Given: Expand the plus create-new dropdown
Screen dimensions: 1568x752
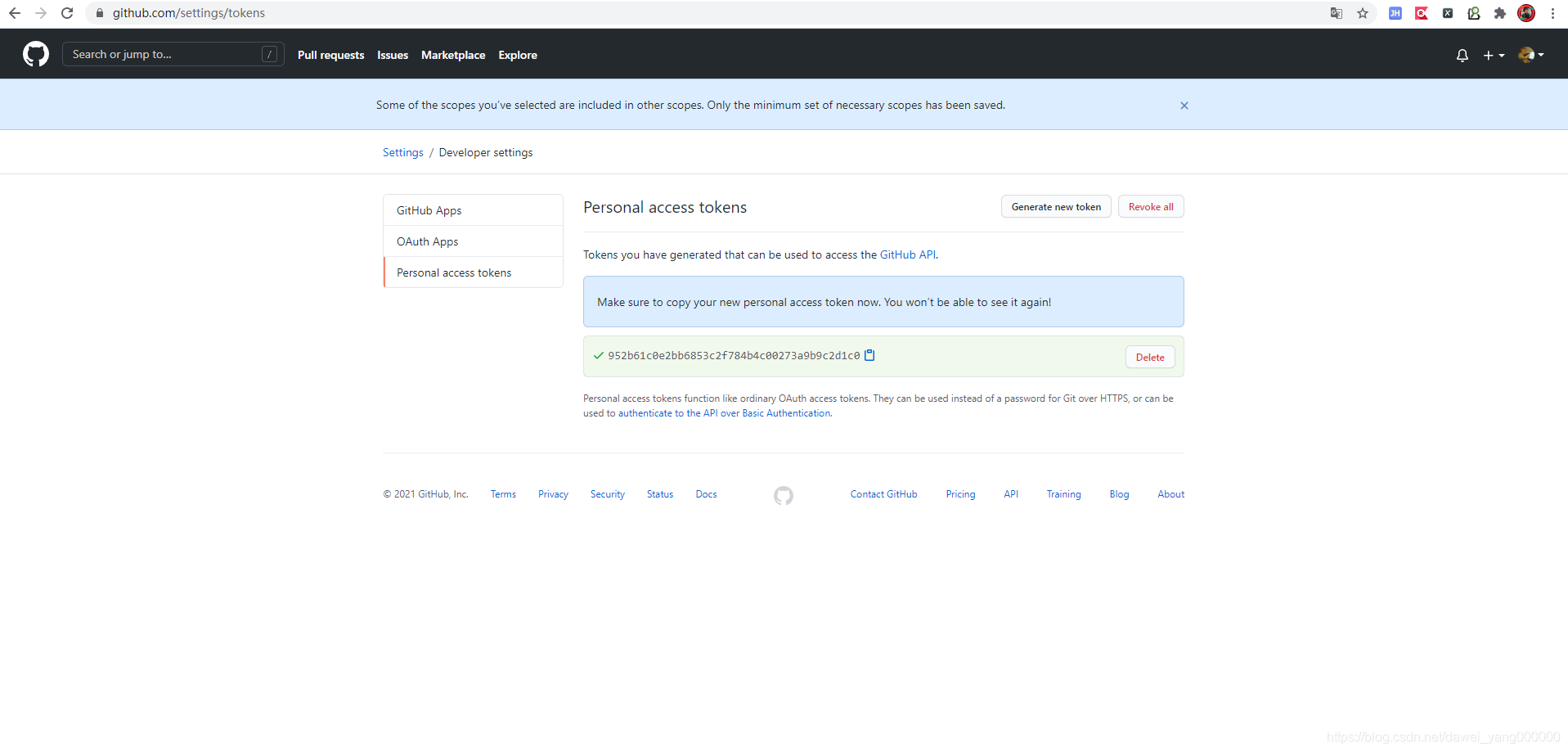Looking at the screenshot, I should (1494, 56).
